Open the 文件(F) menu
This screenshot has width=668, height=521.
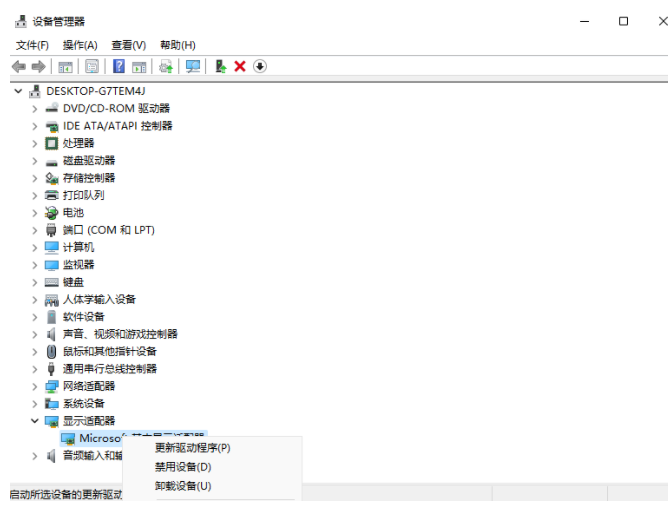tap(33, 45)
